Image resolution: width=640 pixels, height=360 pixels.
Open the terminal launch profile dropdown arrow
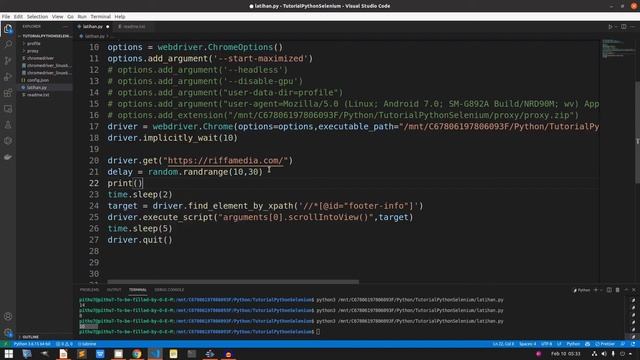coord(601,290)
